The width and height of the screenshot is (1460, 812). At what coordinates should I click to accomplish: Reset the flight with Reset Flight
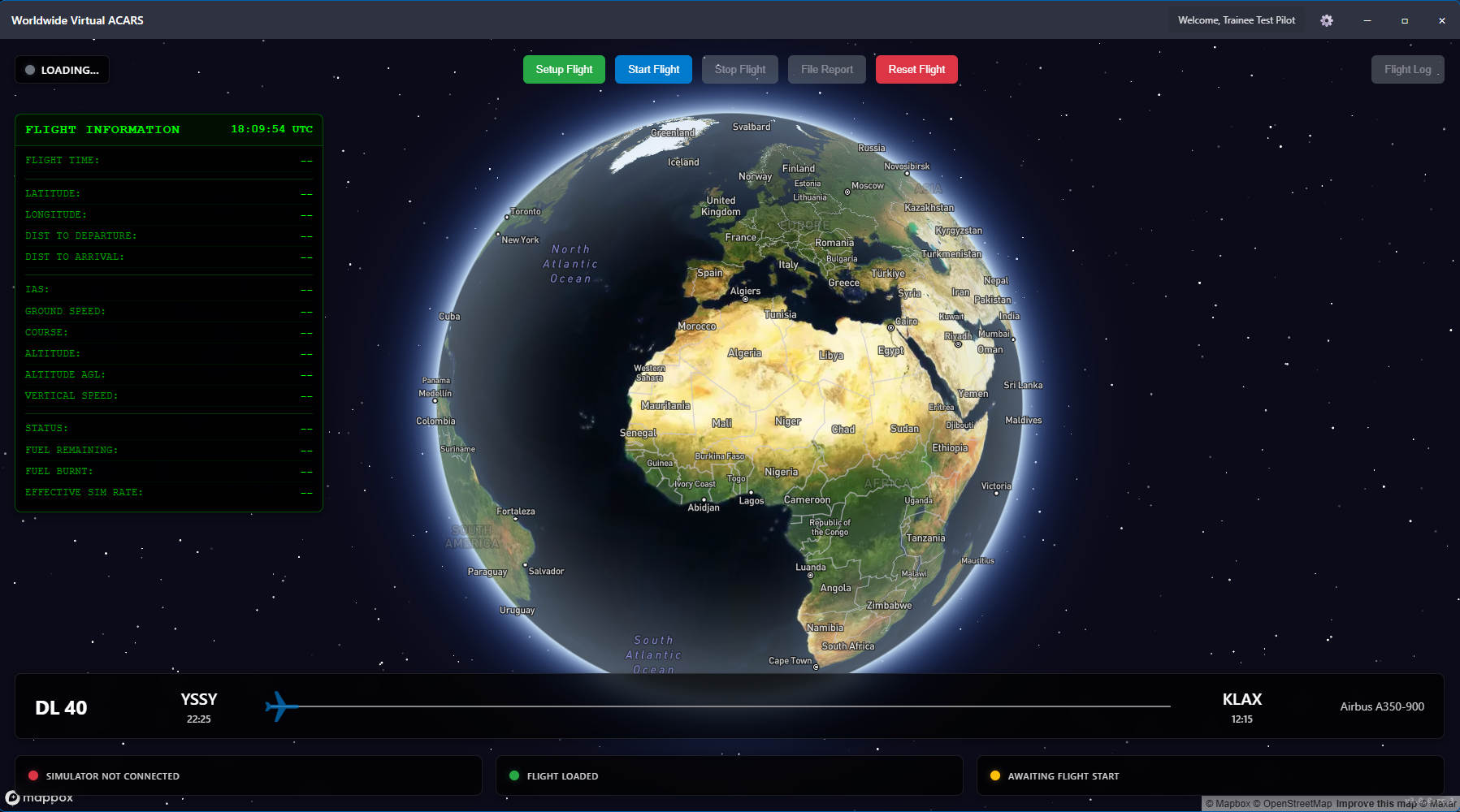pos(916,69)
